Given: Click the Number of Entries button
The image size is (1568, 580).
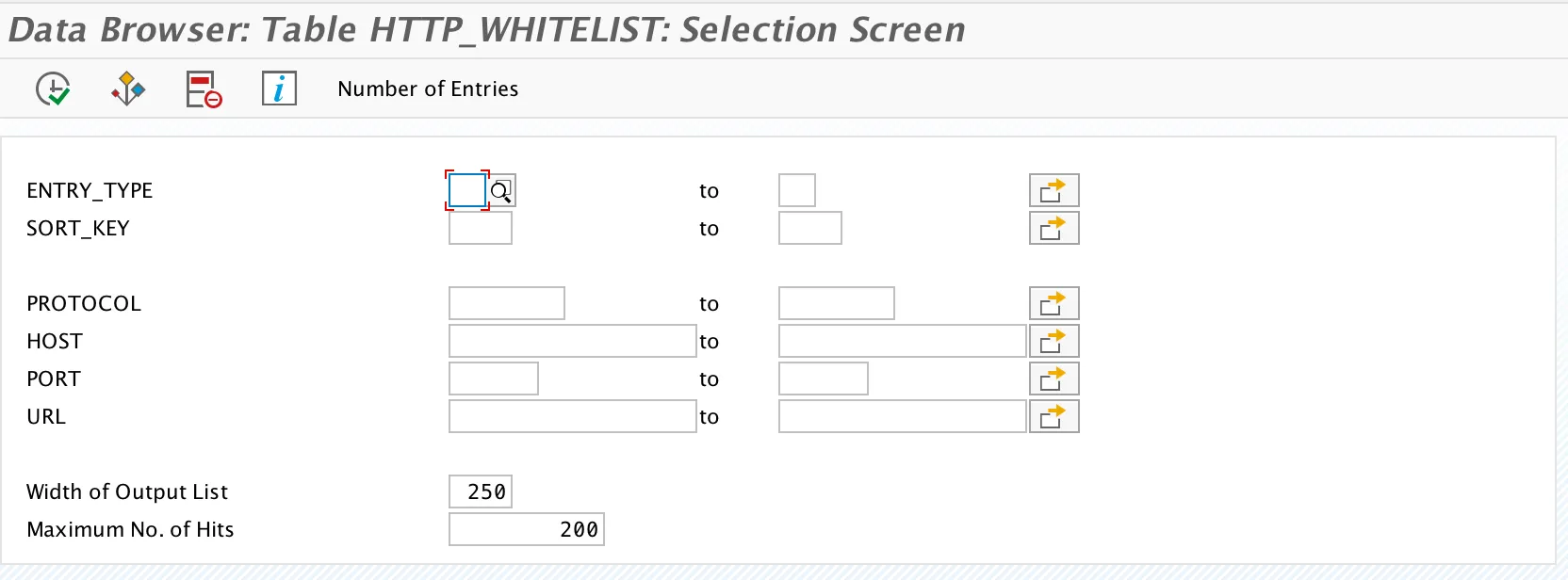Looking at the screenshot, I should [x=428, y=89].
